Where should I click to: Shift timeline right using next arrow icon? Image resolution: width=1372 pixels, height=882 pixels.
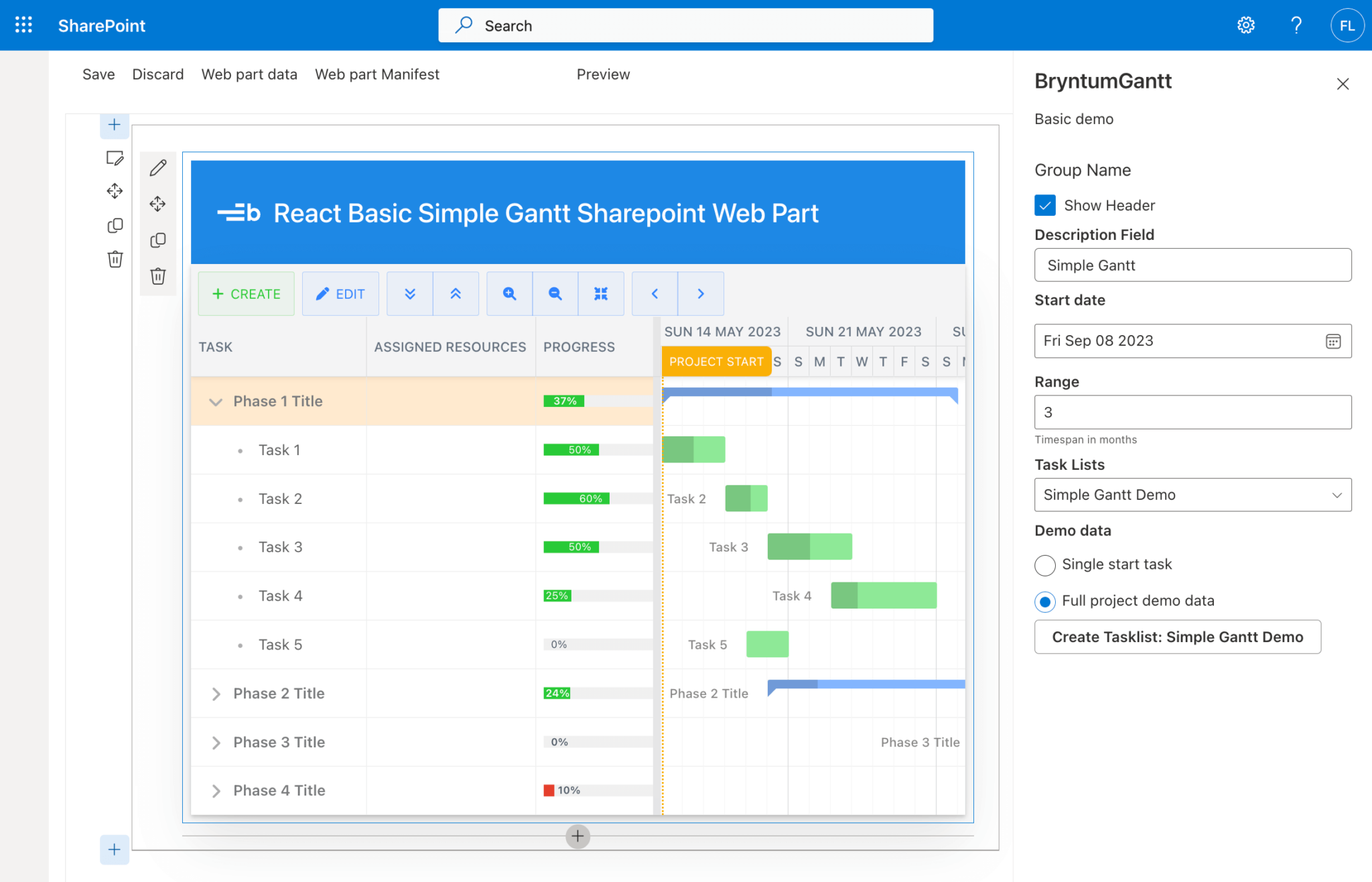(701, 294)
